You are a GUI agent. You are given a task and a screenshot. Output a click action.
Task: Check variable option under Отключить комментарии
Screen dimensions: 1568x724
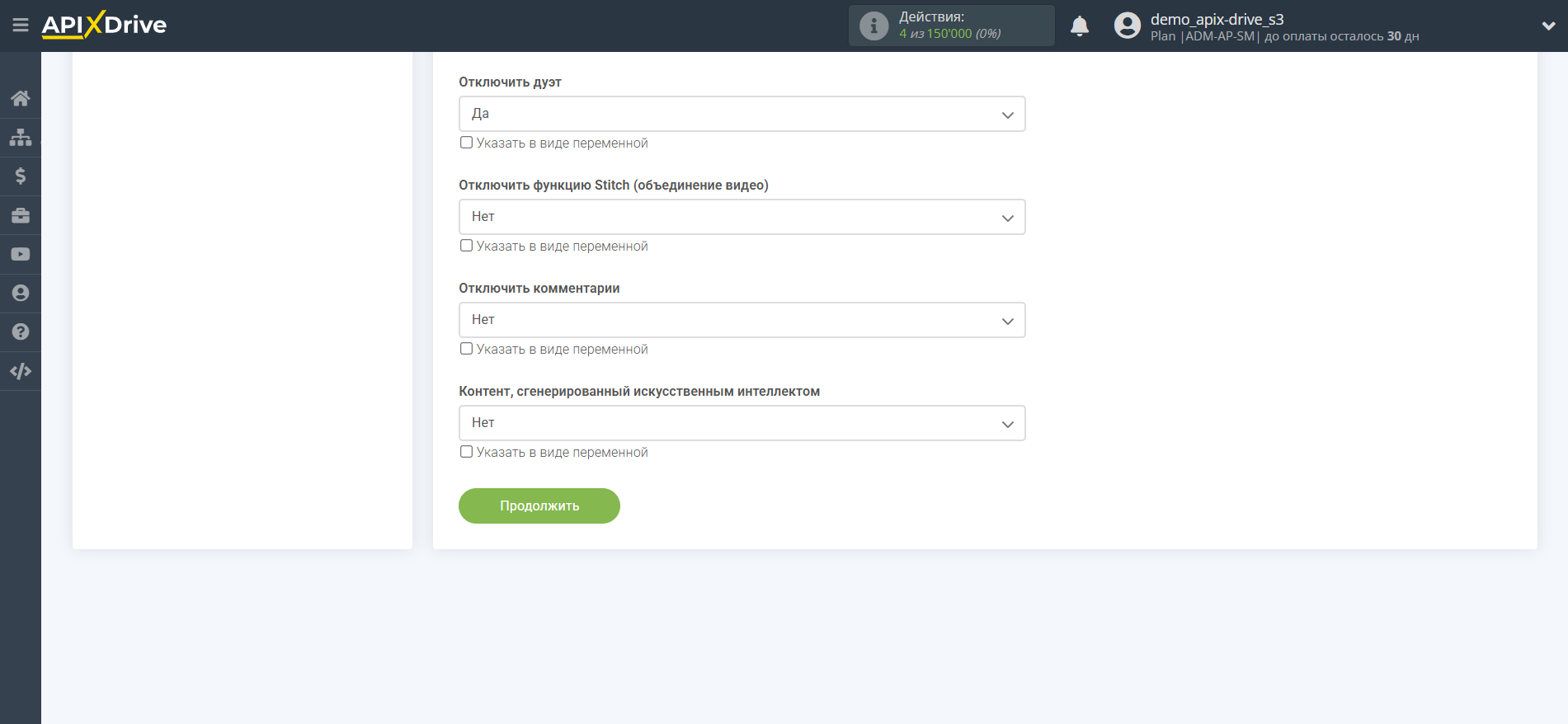pos(467,349)
